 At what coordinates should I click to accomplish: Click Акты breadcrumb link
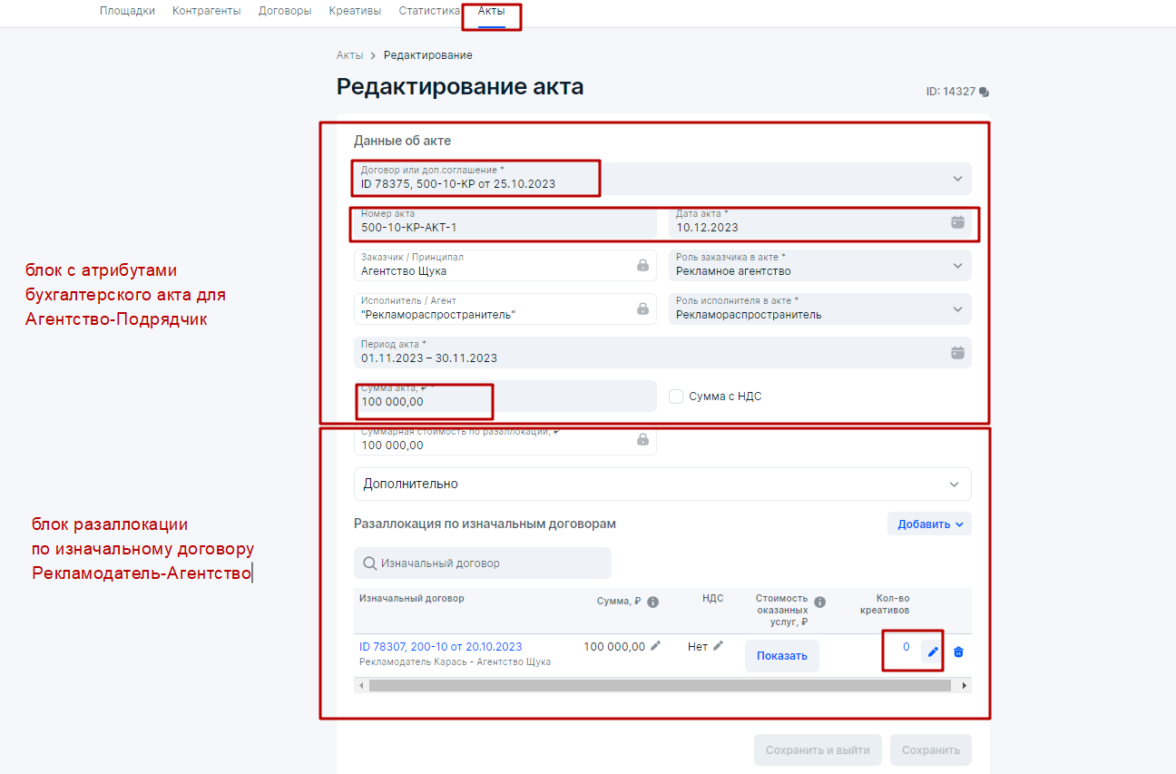(x=350, y=55)
